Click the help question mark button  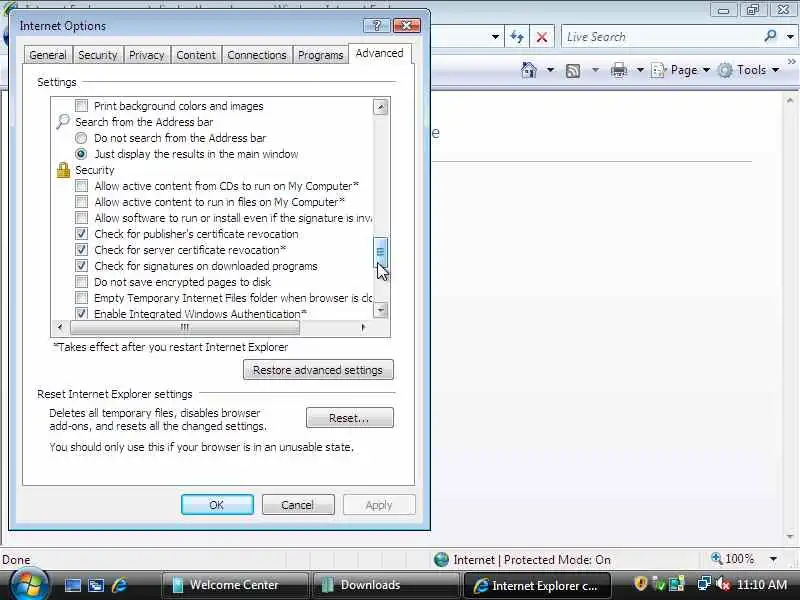click(x=377, y=26)
